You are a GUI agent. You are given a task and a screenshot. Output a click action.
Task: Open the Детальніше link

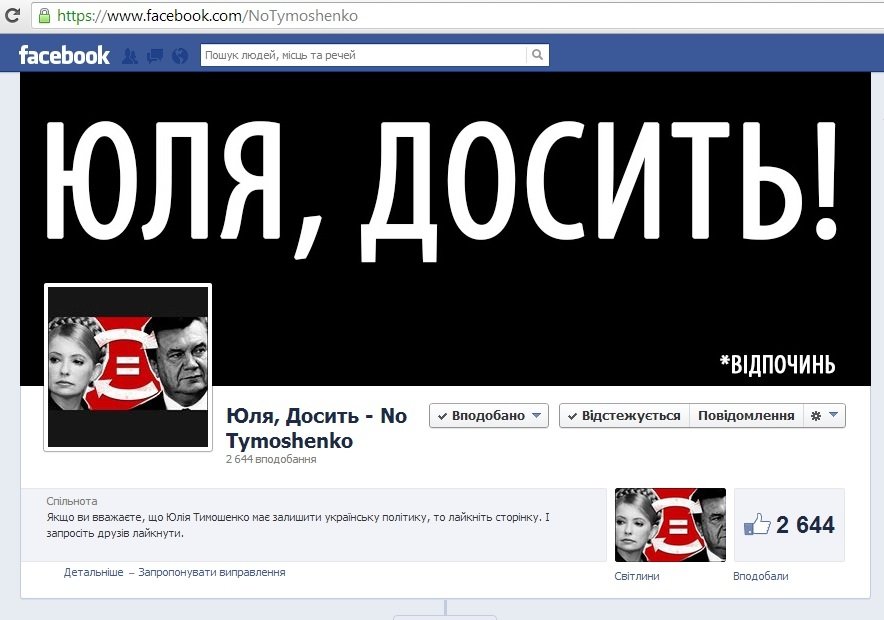(93, 573)
